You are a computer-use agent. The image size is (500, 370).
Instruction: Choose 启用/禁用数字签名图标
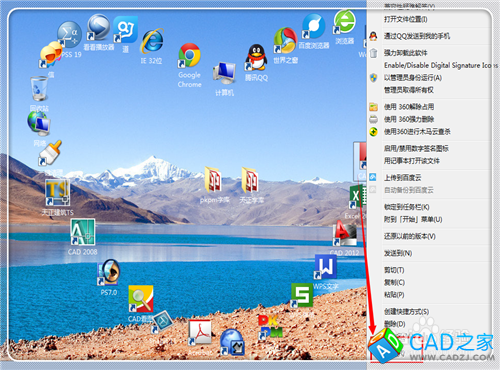tap(416, 148)
